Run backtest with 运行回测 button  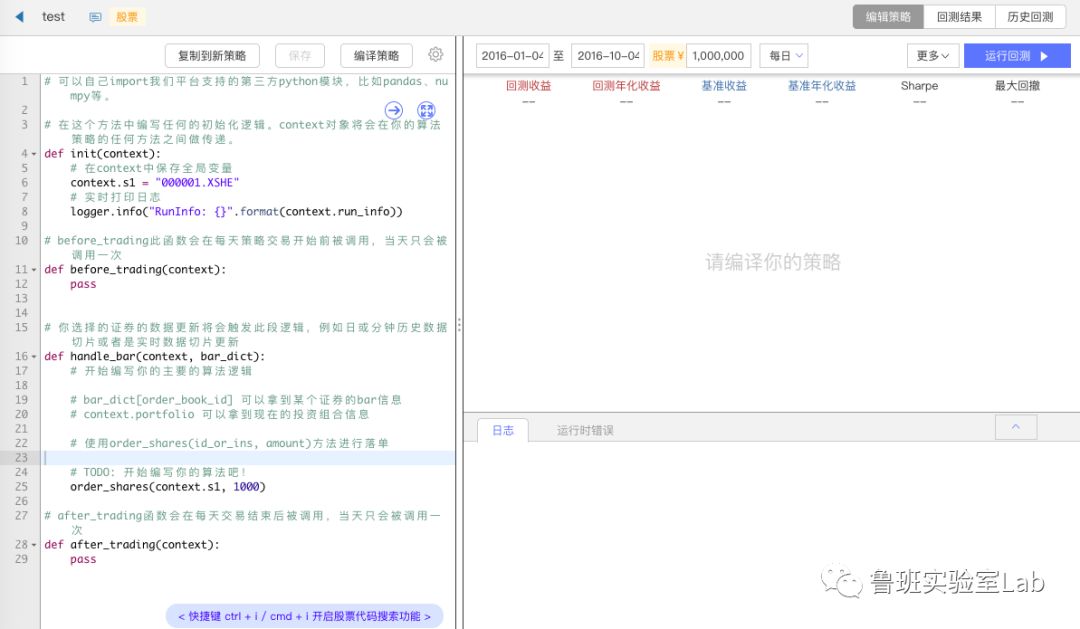[1017, 56]
